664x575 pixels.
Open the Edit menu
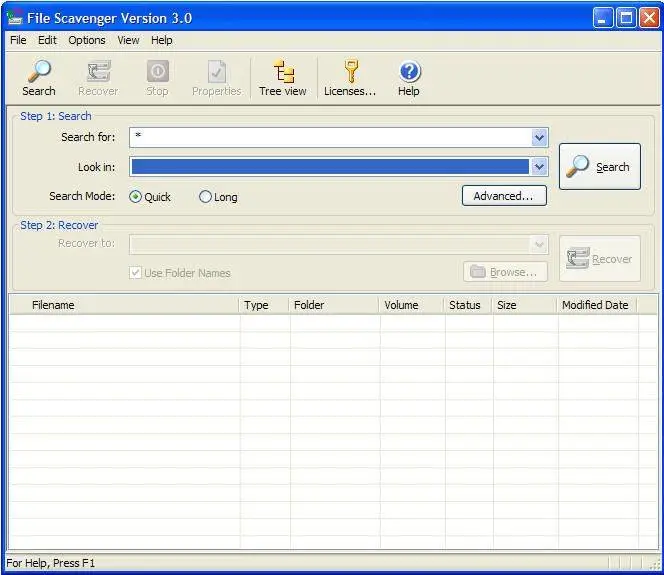pos(47,40)
